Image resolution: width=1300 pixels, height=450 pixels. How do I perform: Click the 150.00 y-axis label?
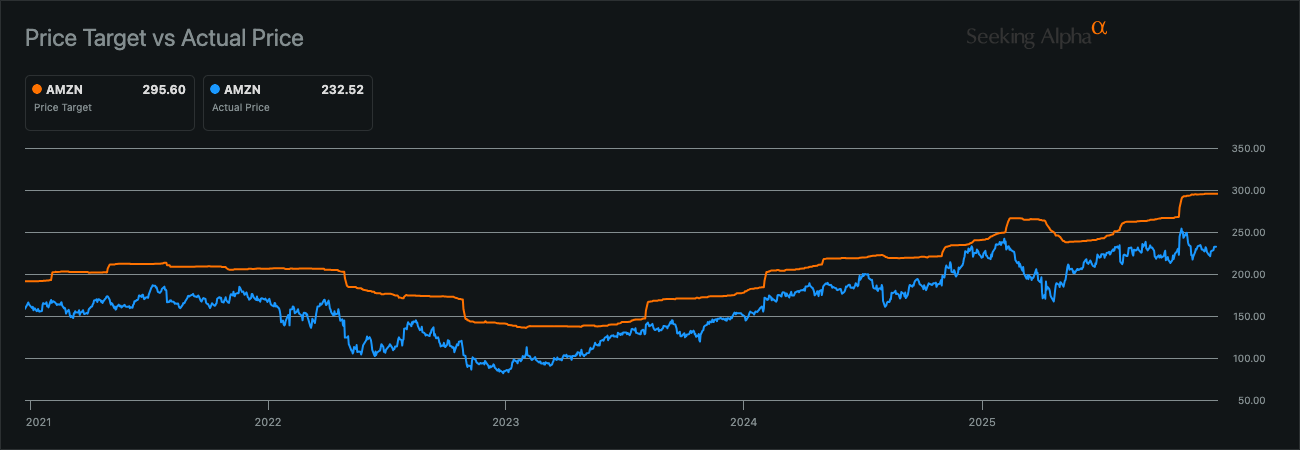pos(1249,317)
